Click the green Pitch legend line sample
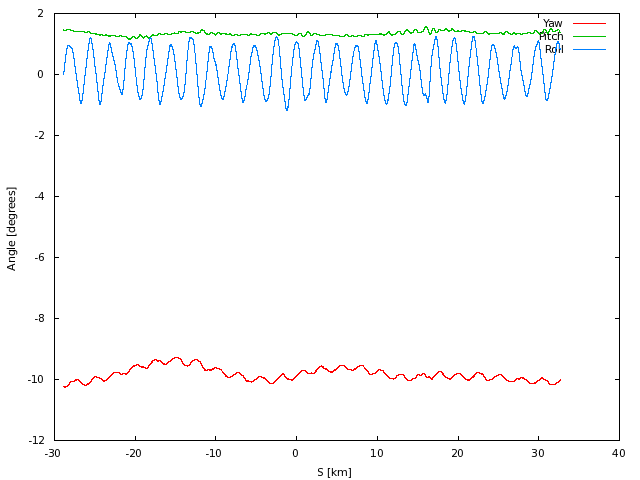The height and width of the screenshot is (480, 640). (x=589, y=36)
